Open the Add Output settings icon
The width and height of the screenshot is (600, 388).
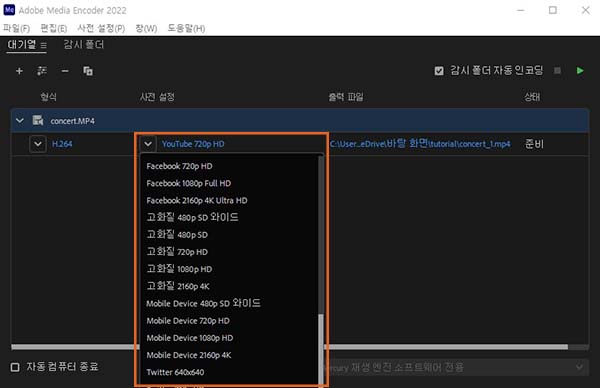42,71
